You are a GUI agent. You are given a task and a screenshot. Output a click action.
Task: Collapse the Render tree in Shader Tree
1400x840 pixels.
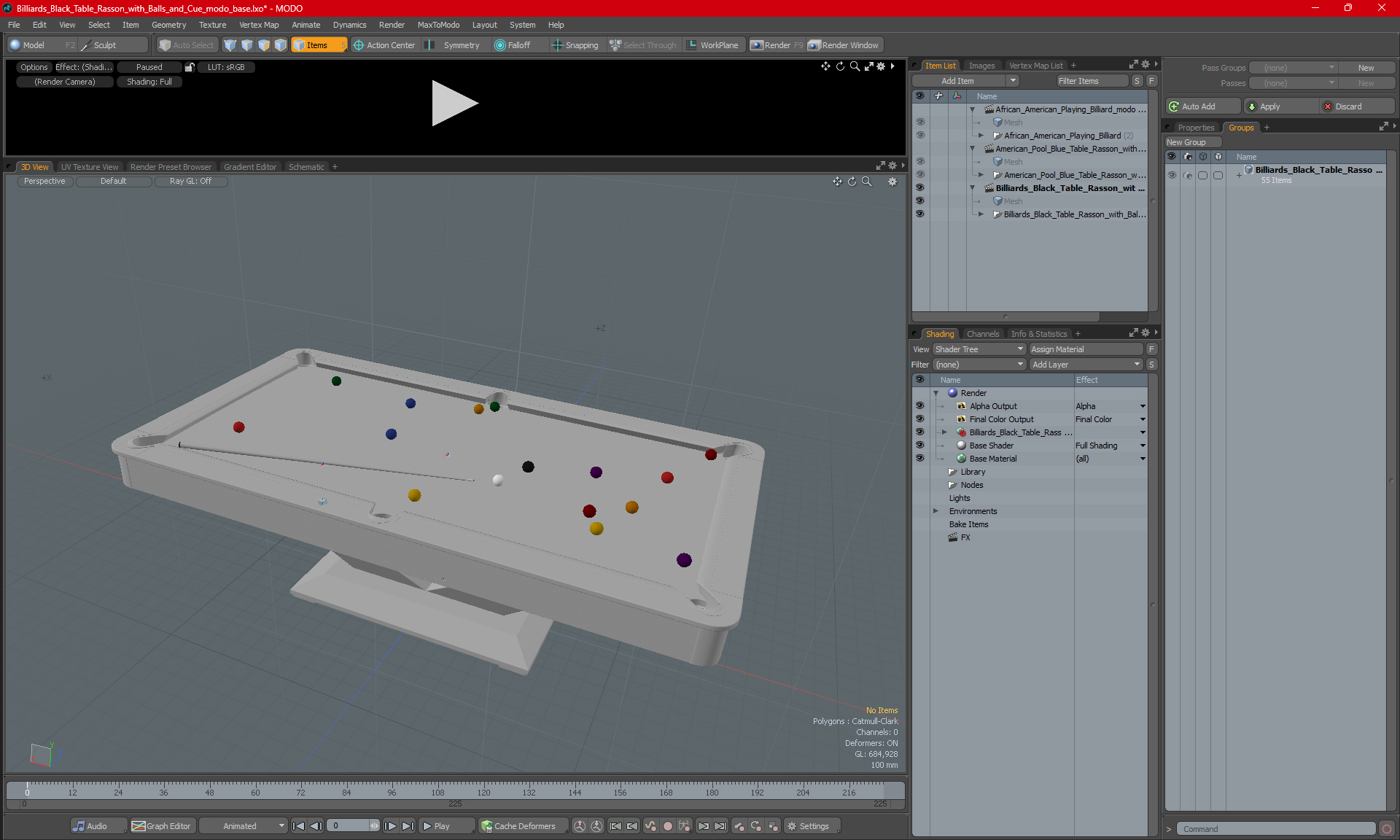[x=936, y=393]
